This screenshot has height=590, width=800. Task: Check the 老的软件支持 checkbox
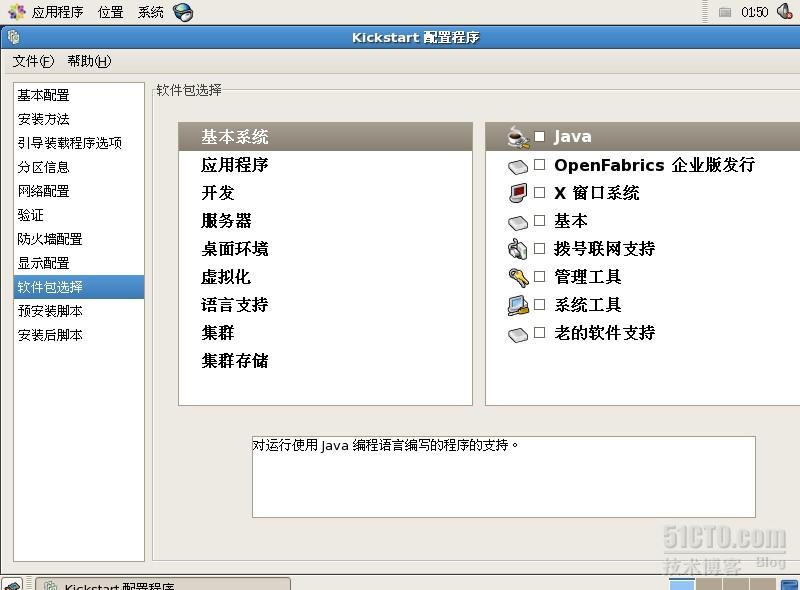[x=539, y=333]
